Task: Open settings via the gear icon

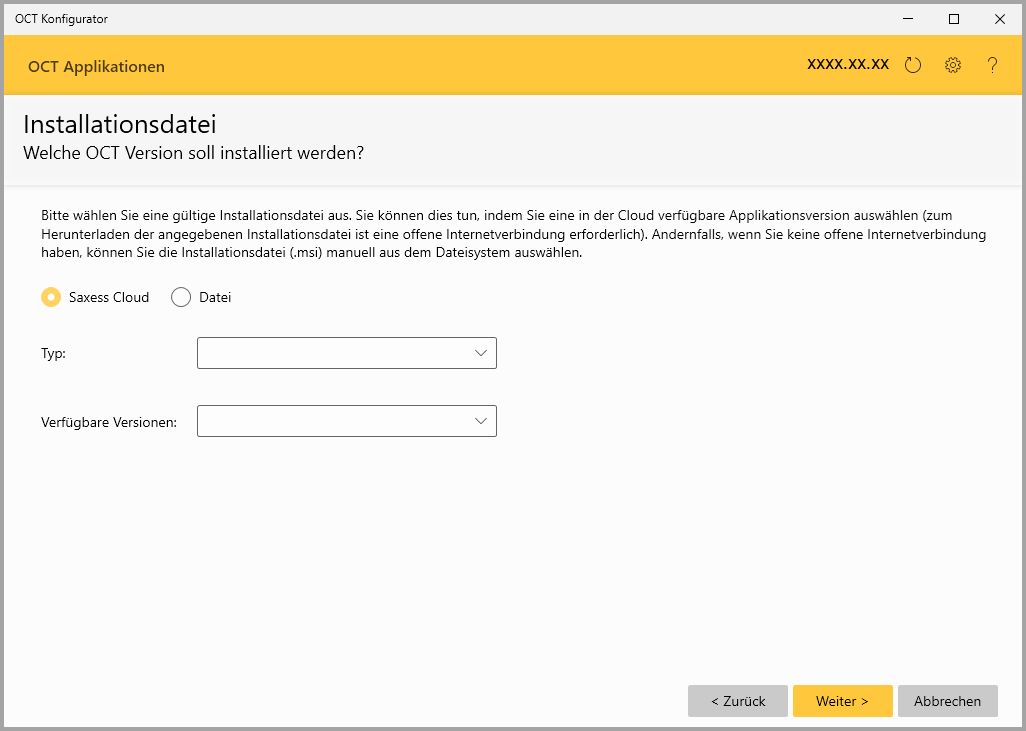Action: [953, 65]
